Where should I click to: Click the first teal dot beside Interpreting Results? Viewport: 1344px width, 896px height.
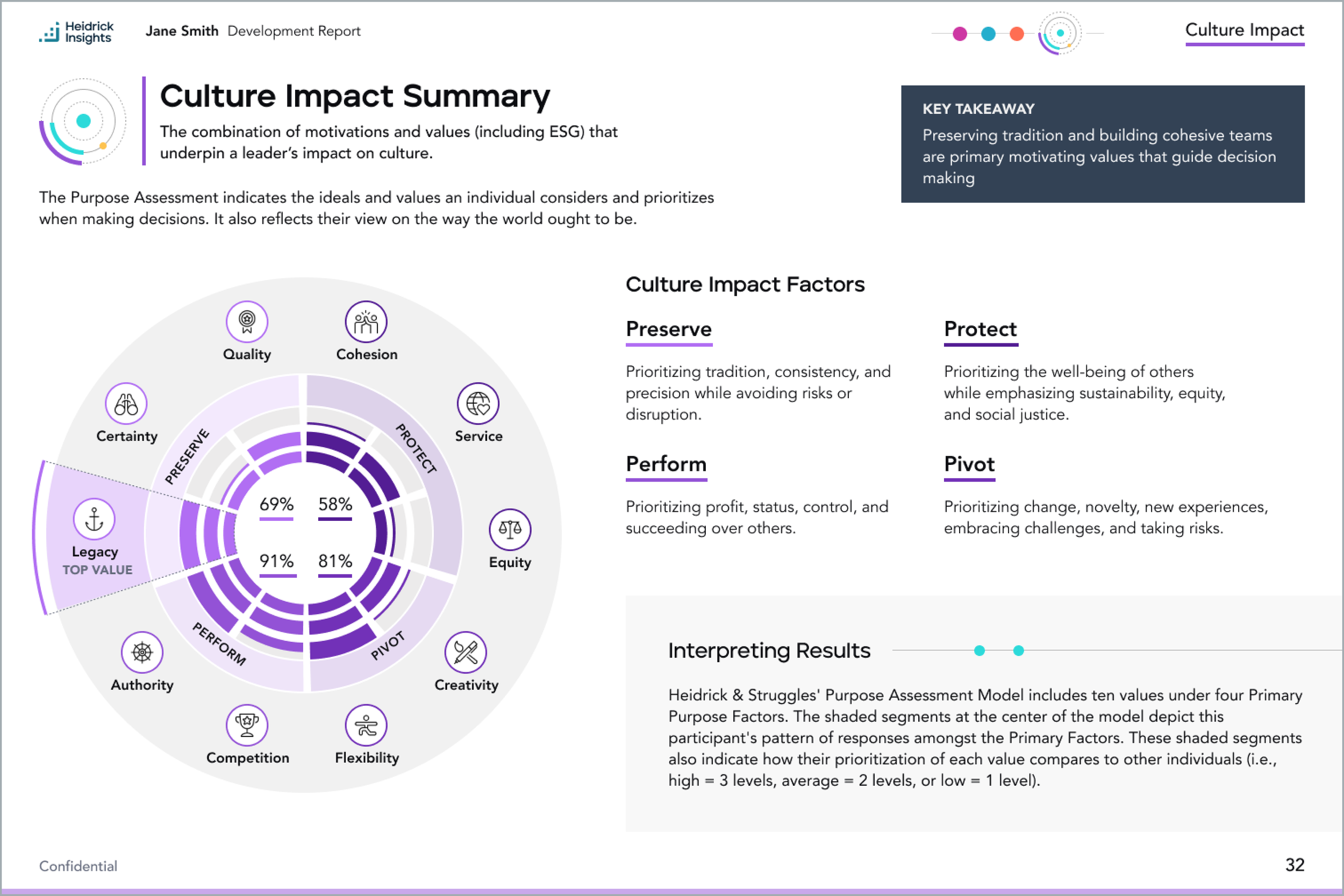pyautogui.click(x=980, y=650)
